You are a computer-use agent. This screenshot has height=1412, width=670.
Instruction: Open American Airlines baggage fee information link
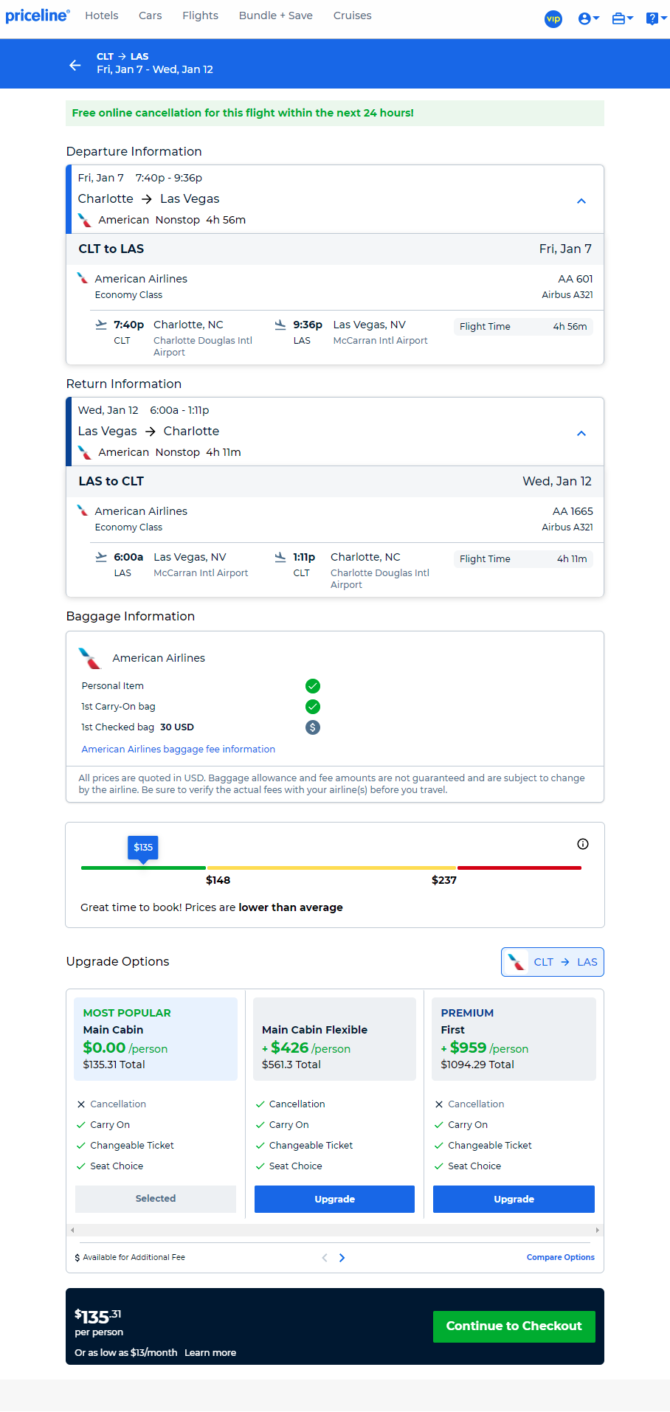point(178,749)
